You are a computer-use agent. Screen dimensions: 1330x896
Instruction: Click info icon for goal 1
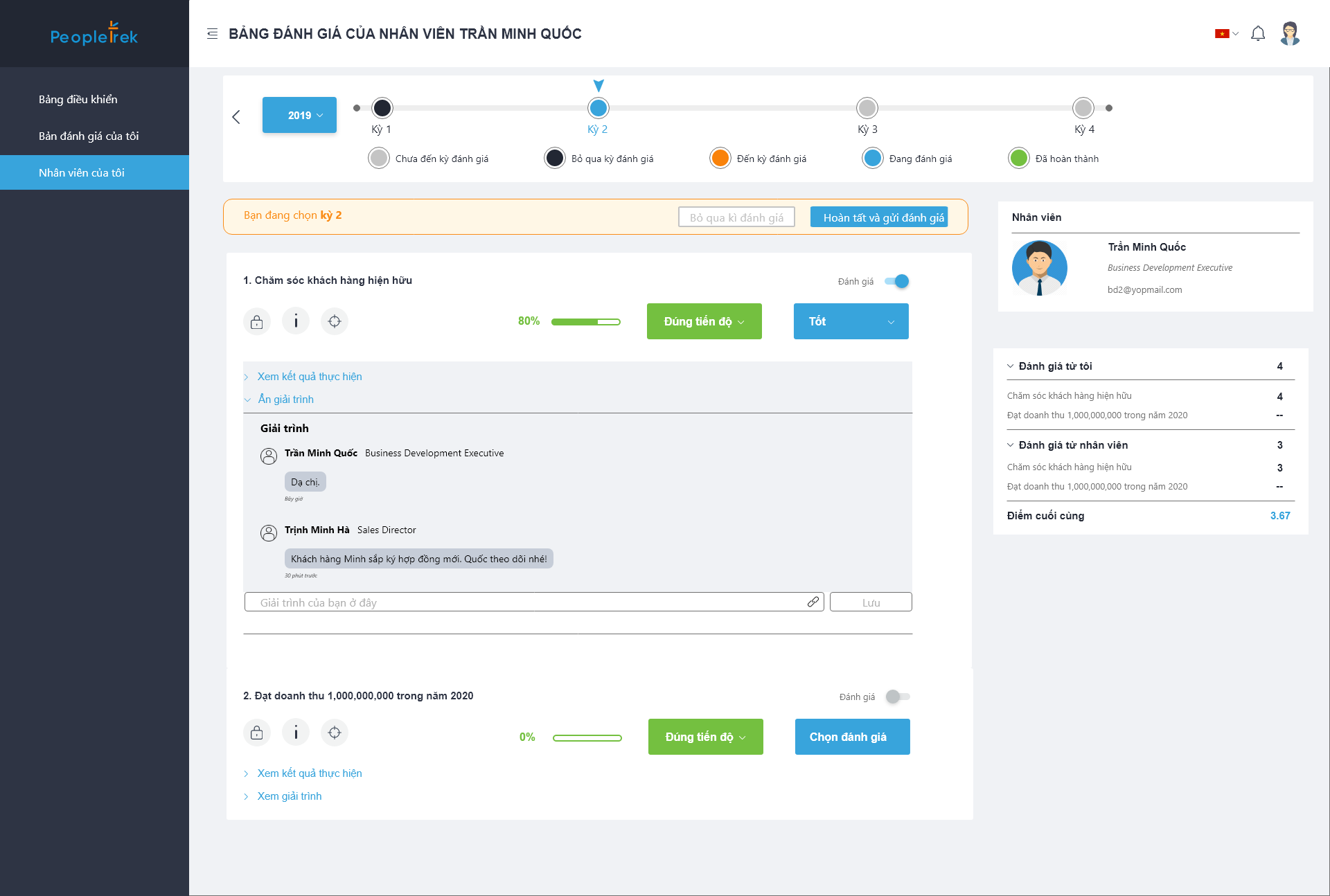coord(296,321)
